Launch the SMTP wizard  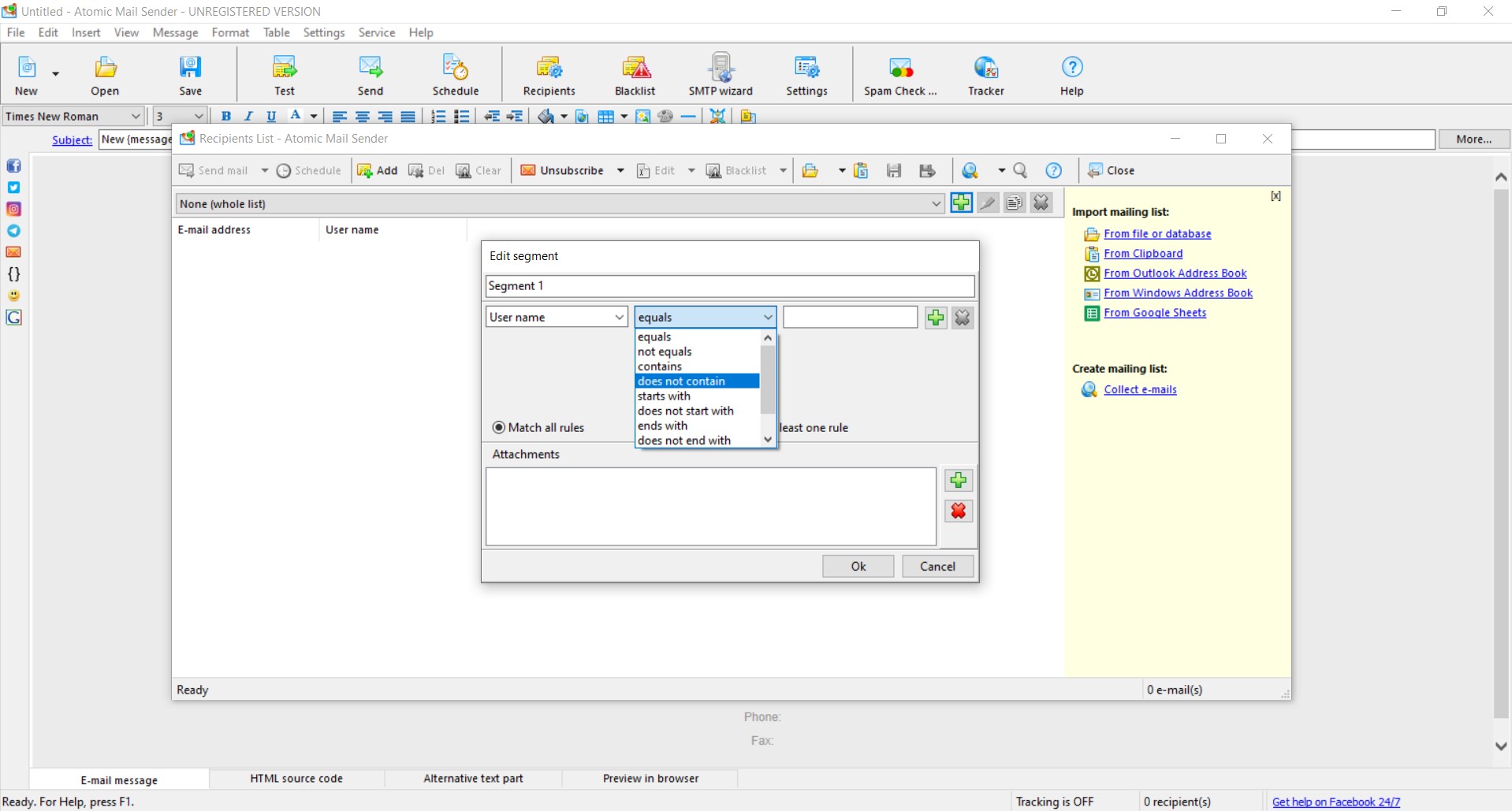(x=721, y=75)
